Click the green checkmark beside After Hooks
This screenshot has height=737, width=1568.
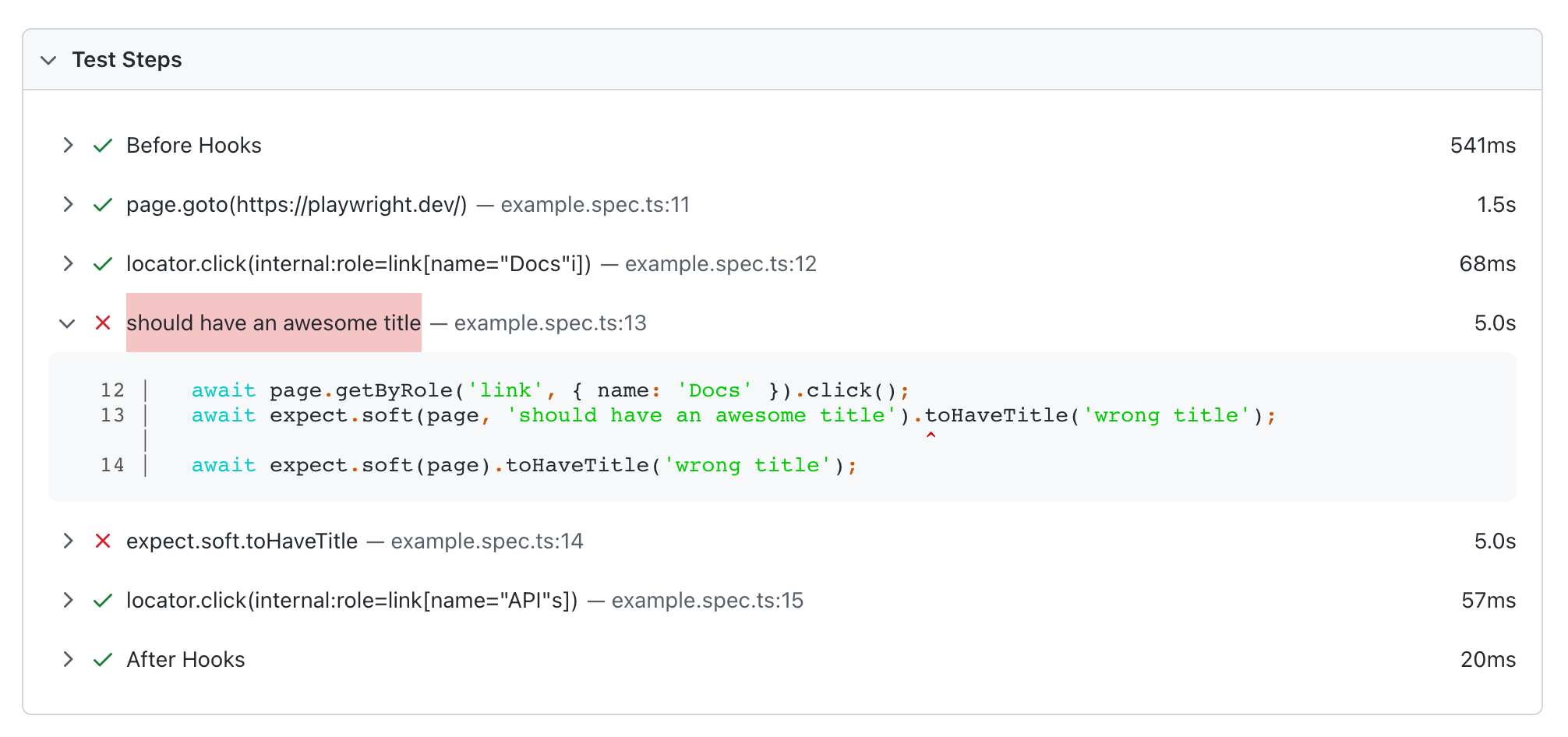tap(103, 660)
